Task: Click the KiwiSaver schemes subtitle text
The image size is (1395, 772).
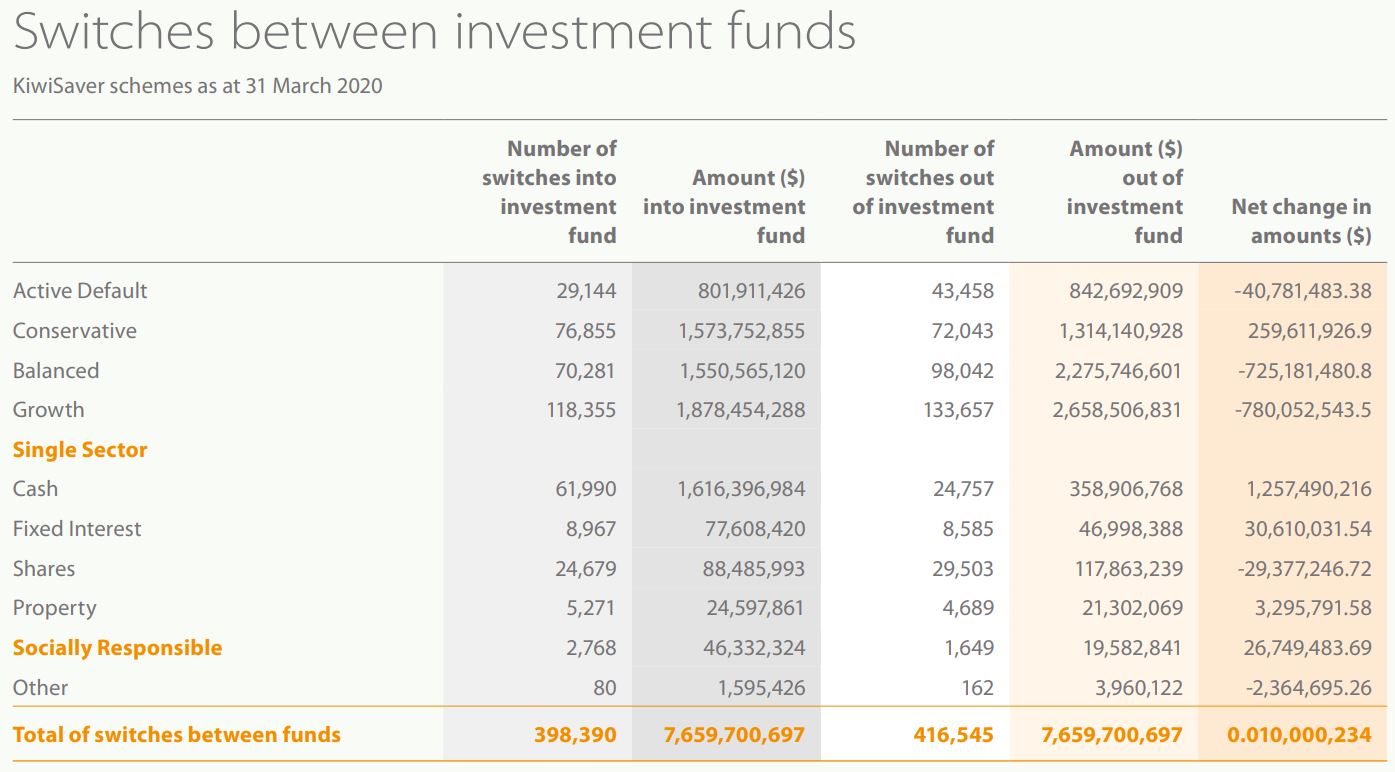Action: point(197,86)
